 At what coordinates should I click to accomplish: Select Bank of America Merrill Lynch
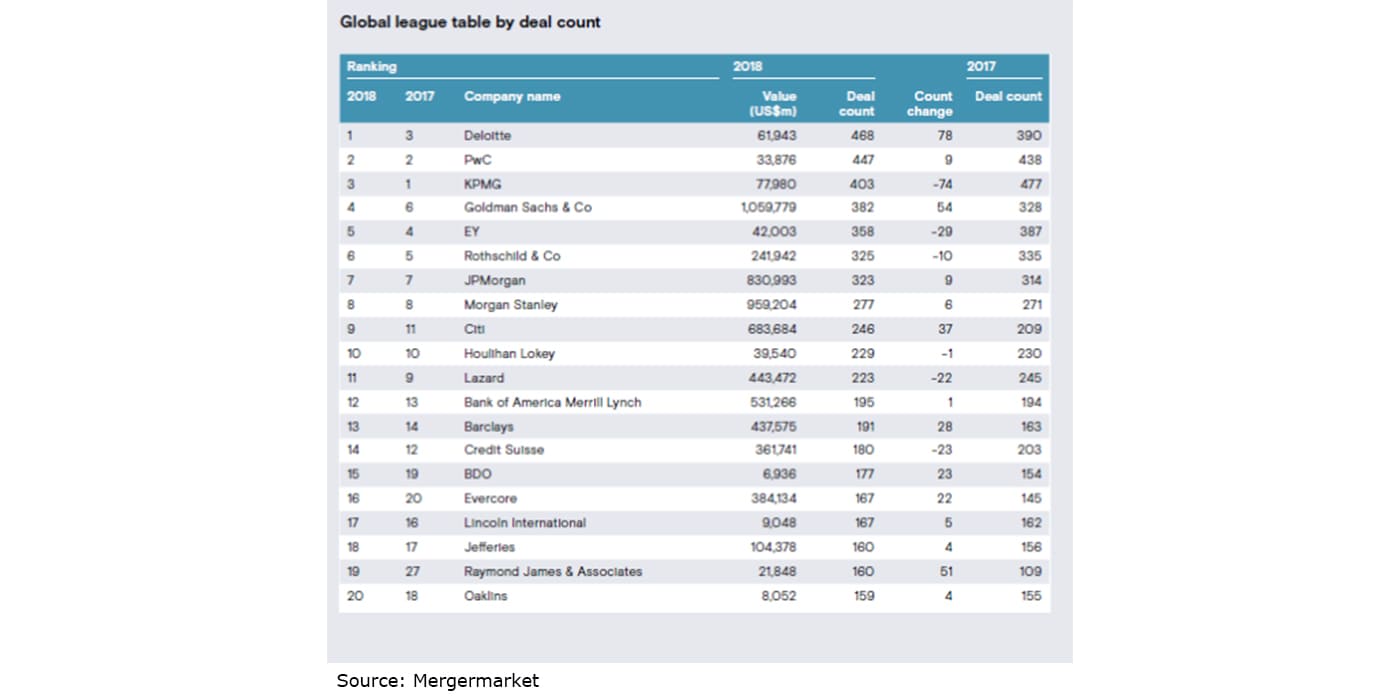pos(553,402)
